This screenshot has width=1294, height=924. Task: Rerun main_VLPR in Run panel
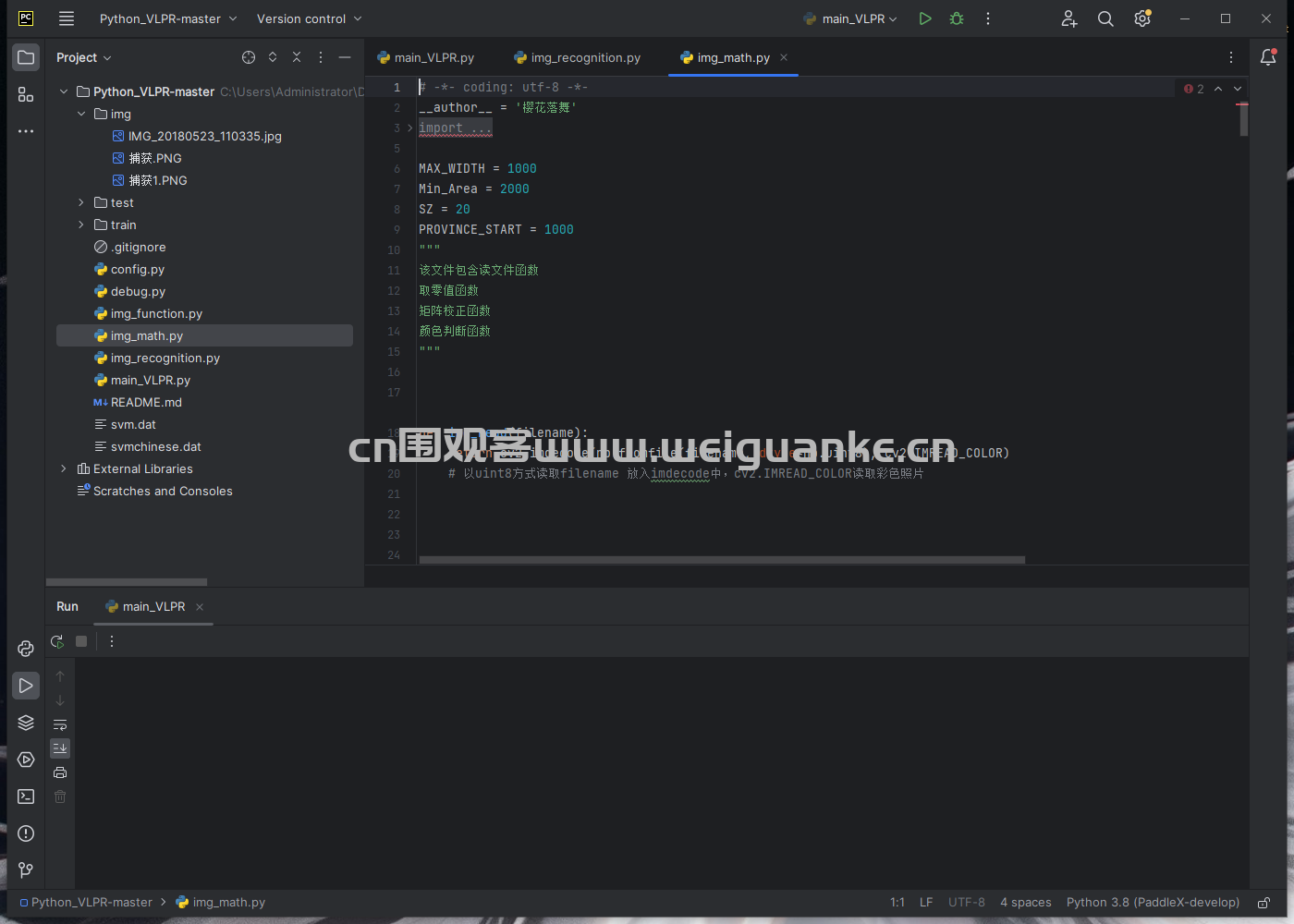pyautogui.click(x=57, y=641)
